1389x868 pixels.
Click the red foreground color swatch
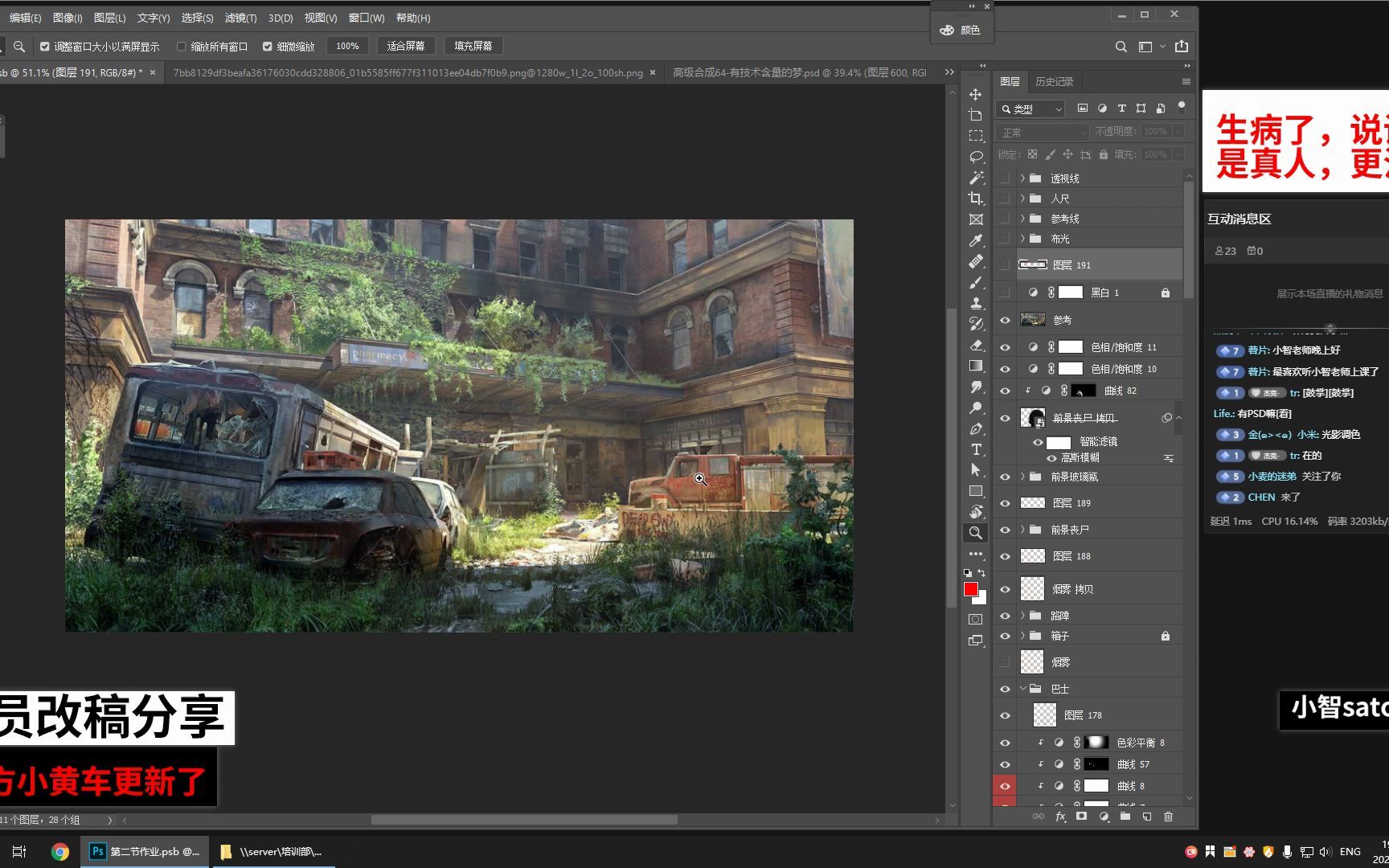[971, 589]
